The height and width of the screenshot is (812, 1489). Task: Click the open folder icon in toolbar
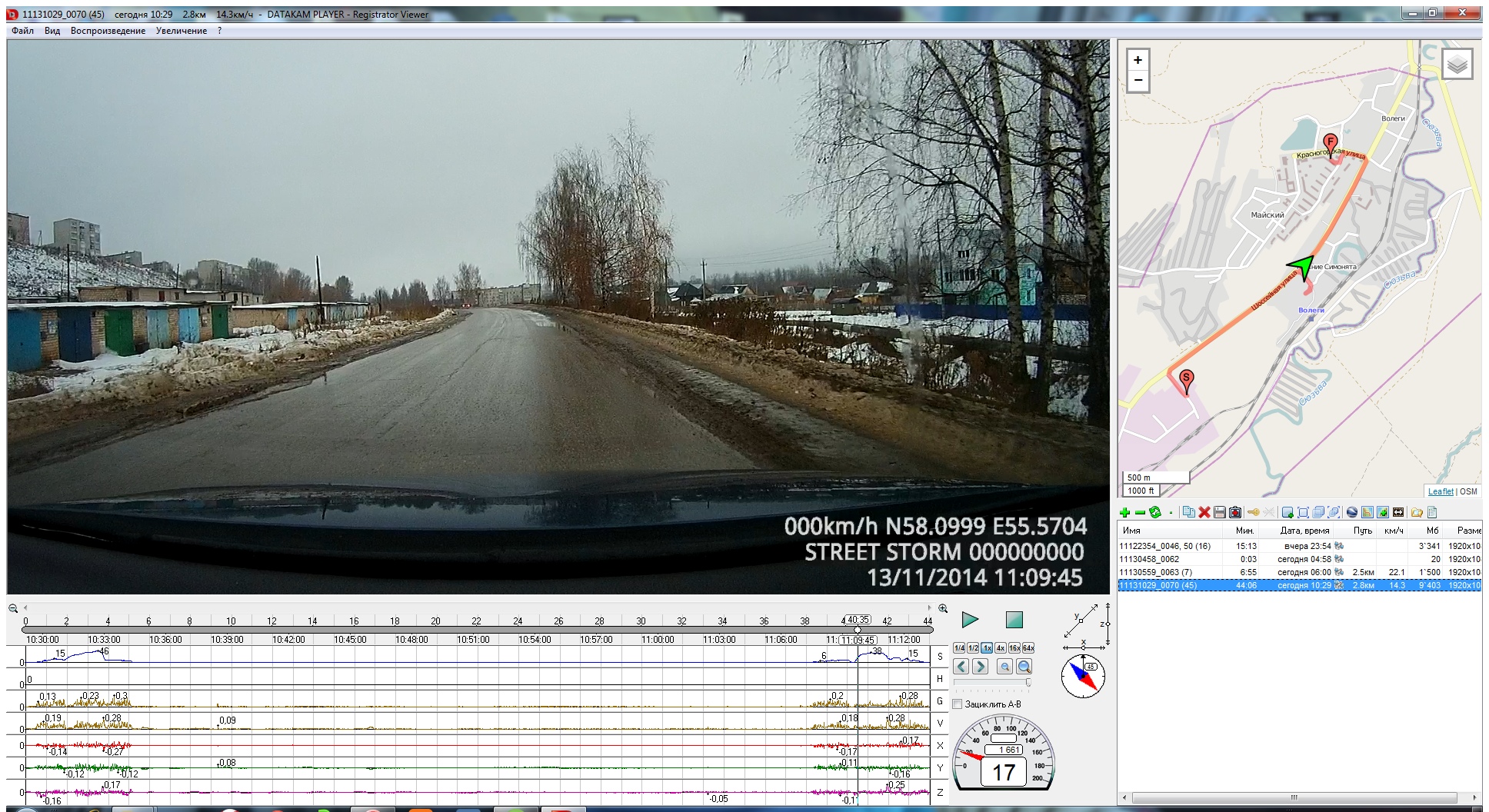click(1416, 513)
